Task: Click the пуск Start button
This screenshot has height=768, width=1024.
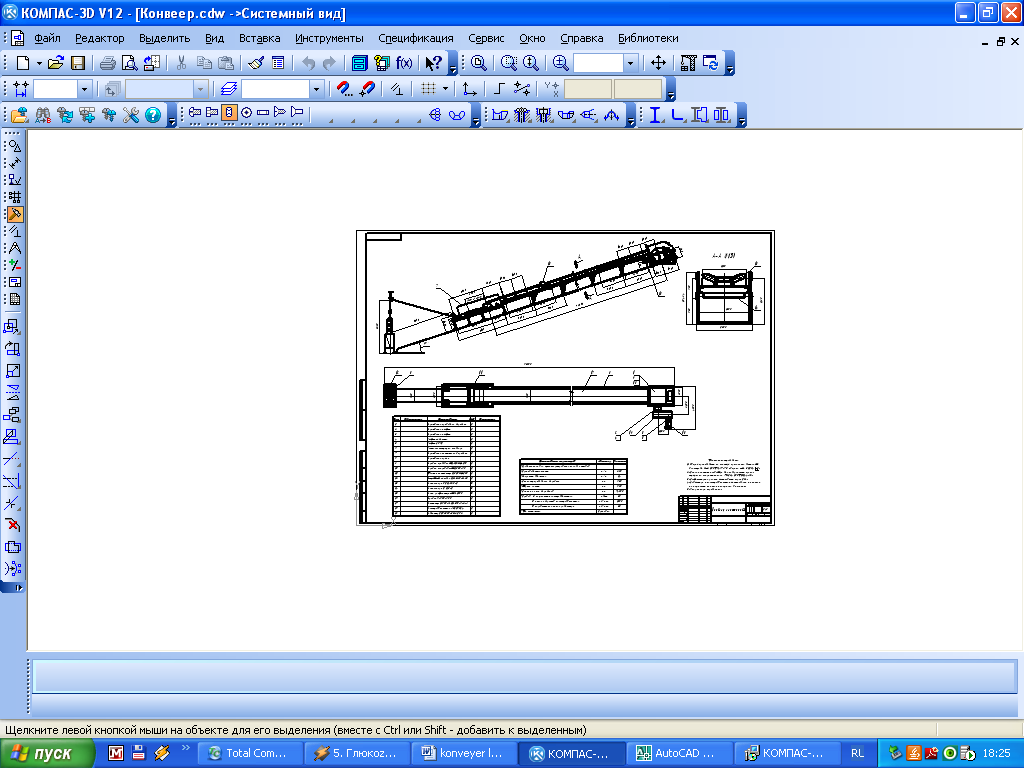Action: coord(47,753)
